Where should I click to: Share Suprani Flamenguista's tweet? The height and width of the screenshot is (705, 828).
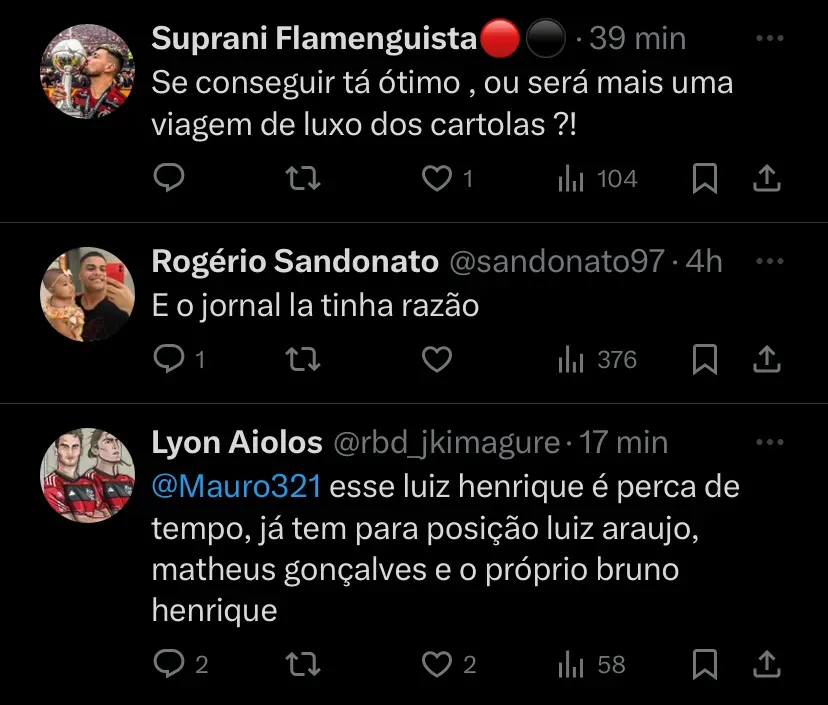[766, 179]
